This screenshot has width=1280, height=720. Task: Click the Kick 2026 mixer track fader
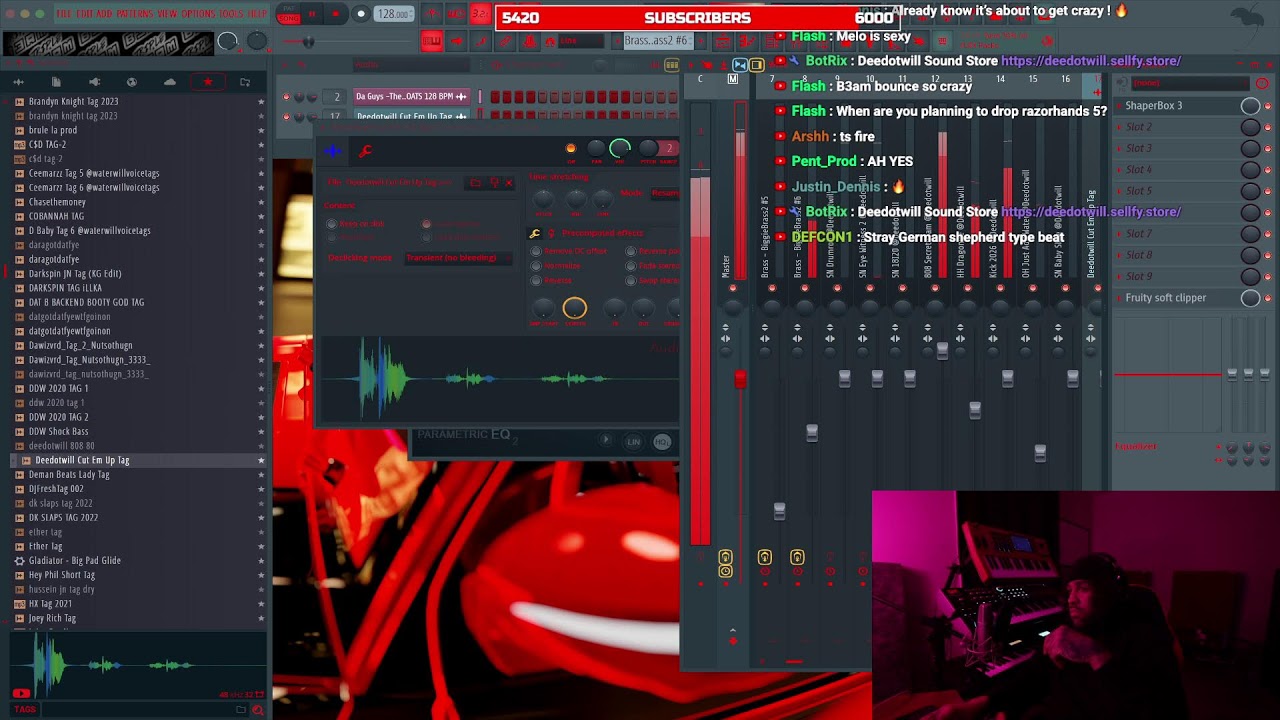(x=1007, y=377)
